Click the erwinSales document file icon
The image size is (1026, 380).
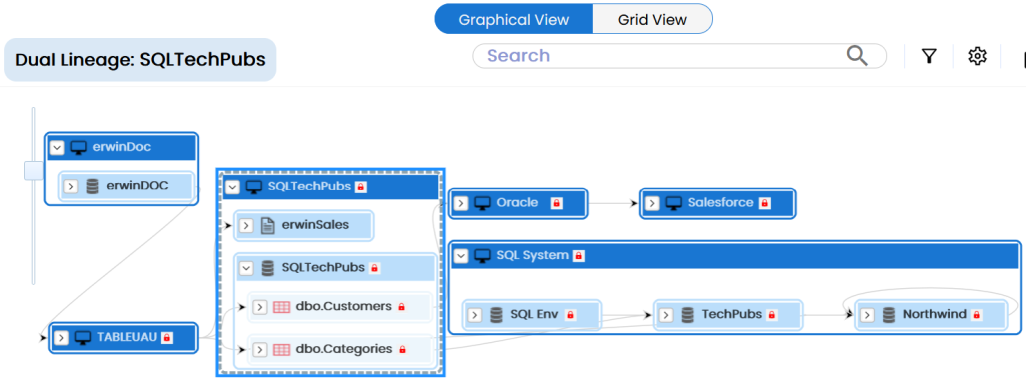(267, 226)
